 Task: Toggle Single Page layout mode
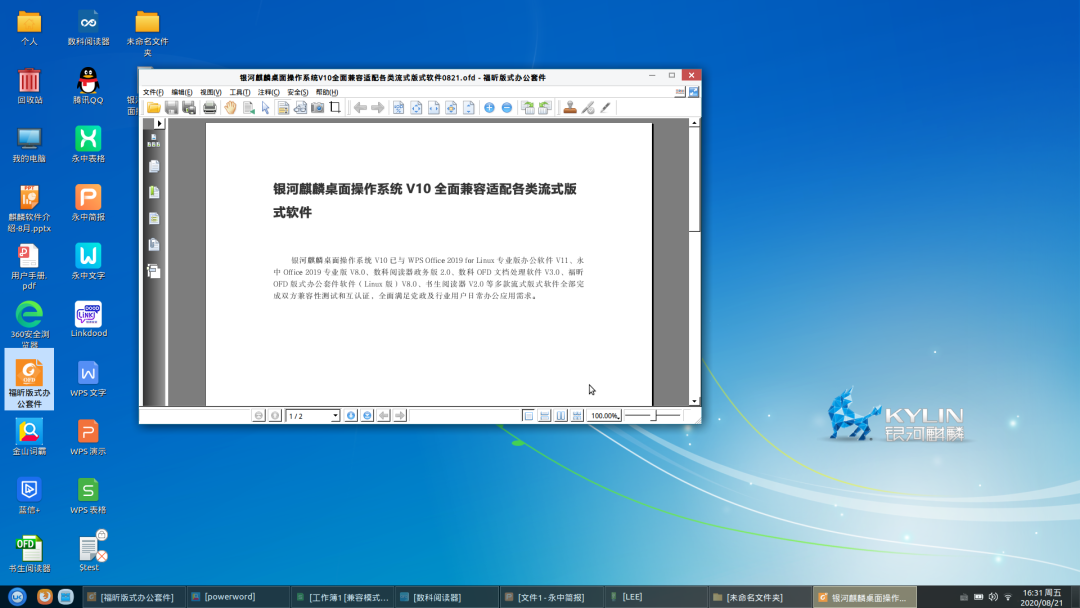tap(528, 416)
